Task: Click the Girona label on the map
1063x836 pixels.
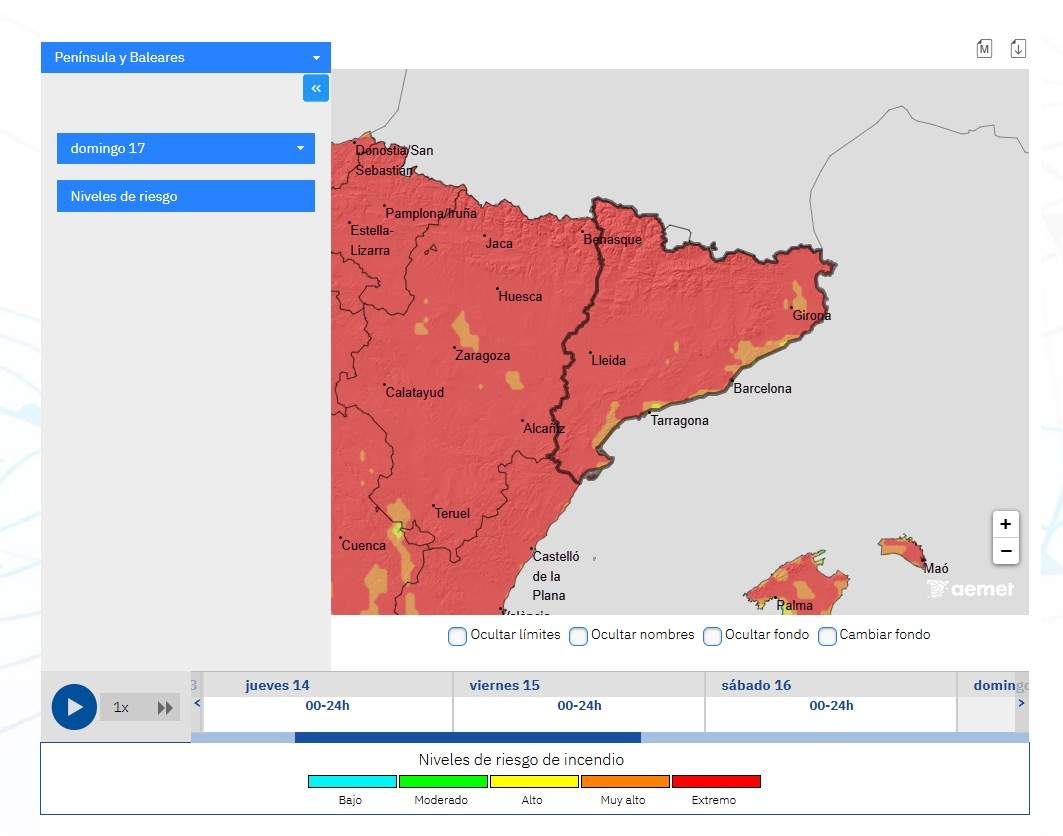Action: pos(811,315)
